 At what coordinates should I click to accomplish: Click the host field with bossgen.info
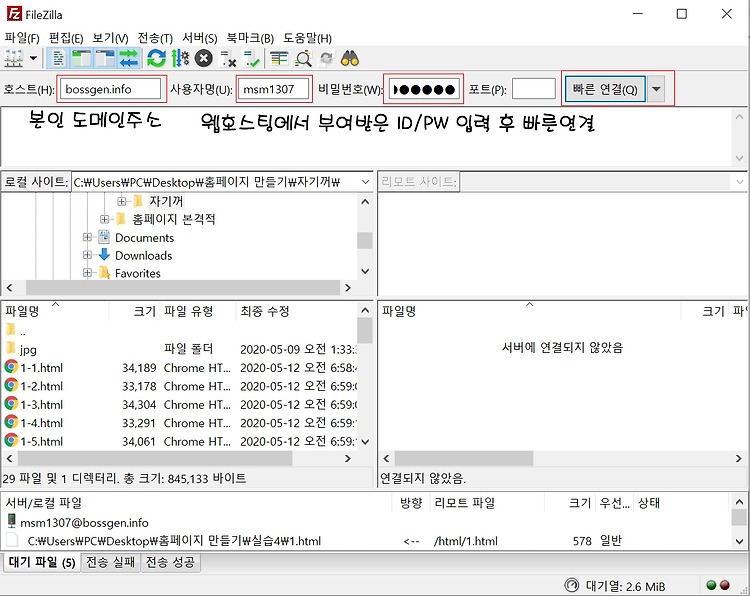[110, 89]
